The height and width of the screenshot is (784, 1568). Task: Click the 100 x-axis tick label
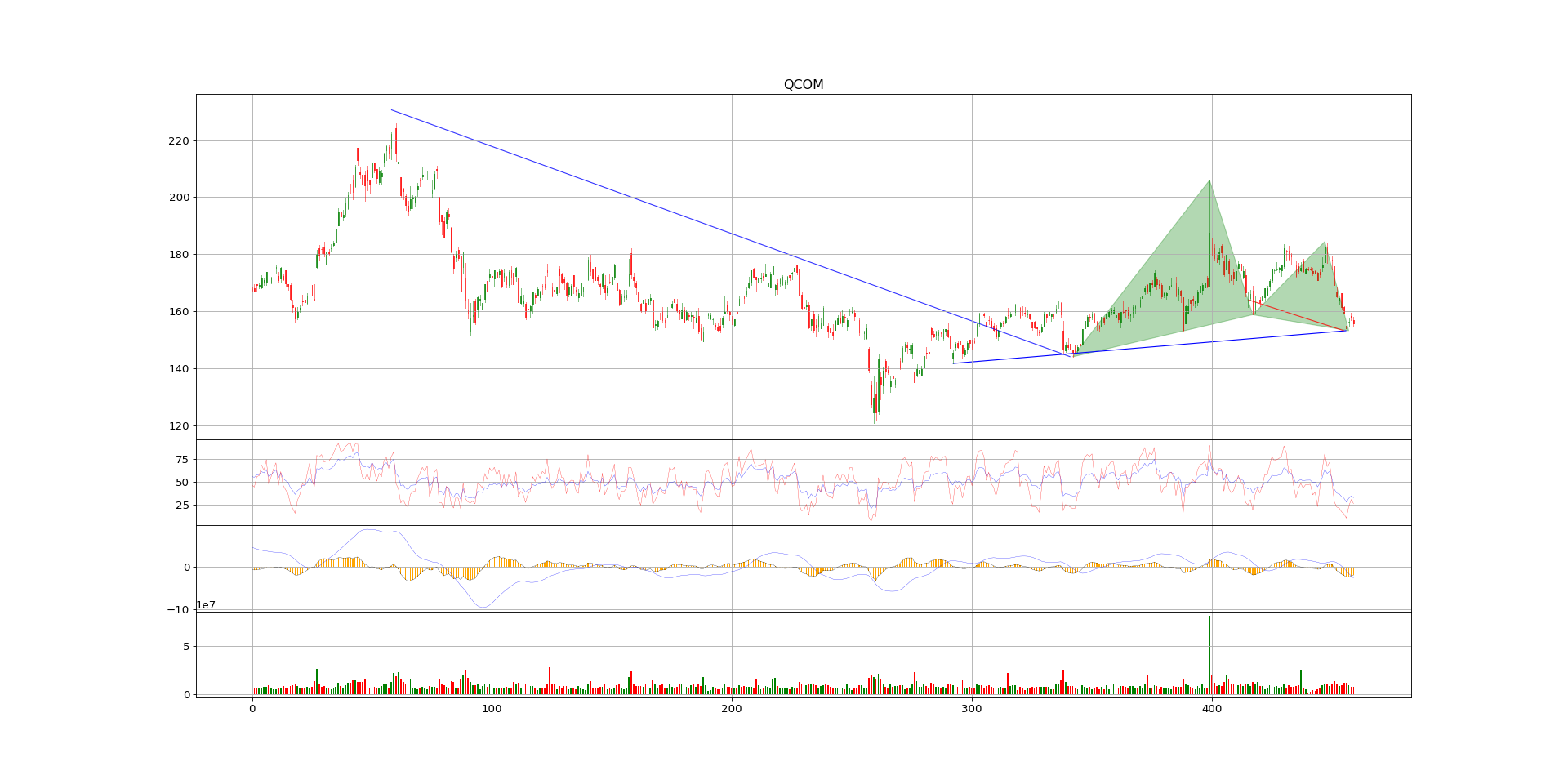(x=492, y=710)
